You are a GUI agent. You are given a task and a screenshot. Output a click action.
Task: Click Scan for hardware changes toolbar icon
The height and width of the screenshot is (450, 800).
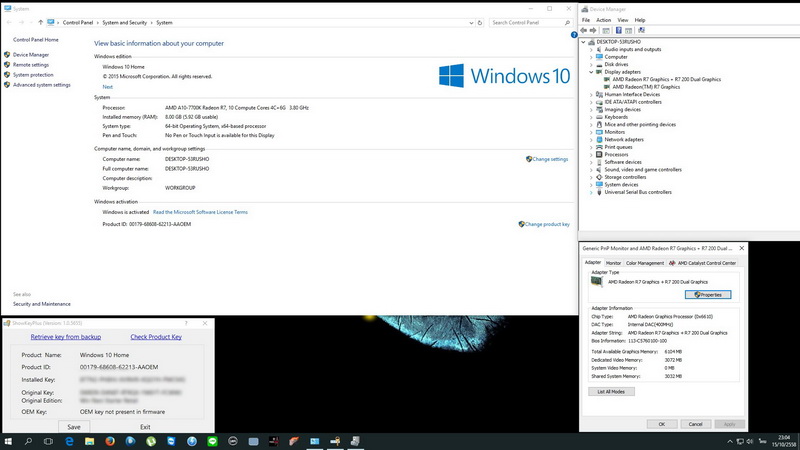coord(641,31)
